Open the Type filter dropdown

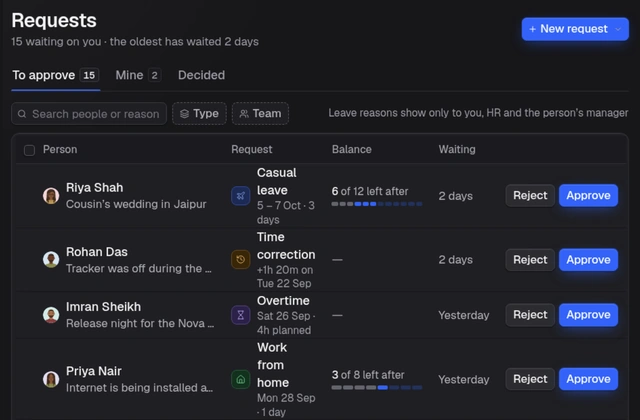pyautogui.click(x=199, y=113)
